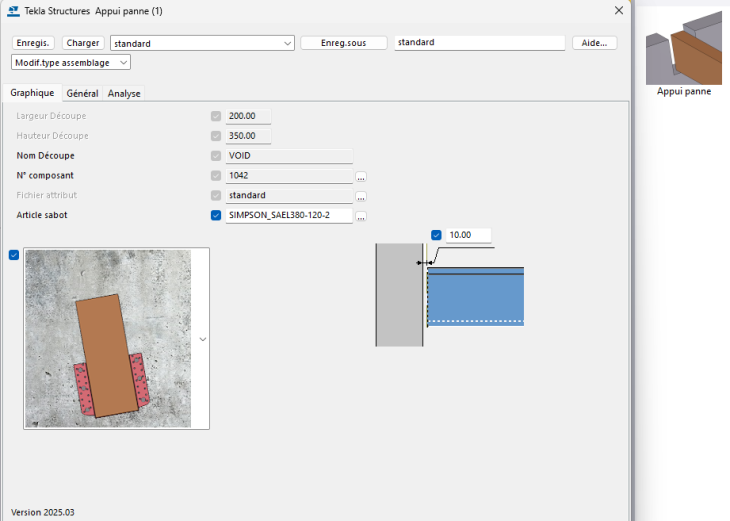The width and height of the screenshot is (730, 521).
Task: Expand the hanger image option dropdown arrow
Action: tap(203, 340)
